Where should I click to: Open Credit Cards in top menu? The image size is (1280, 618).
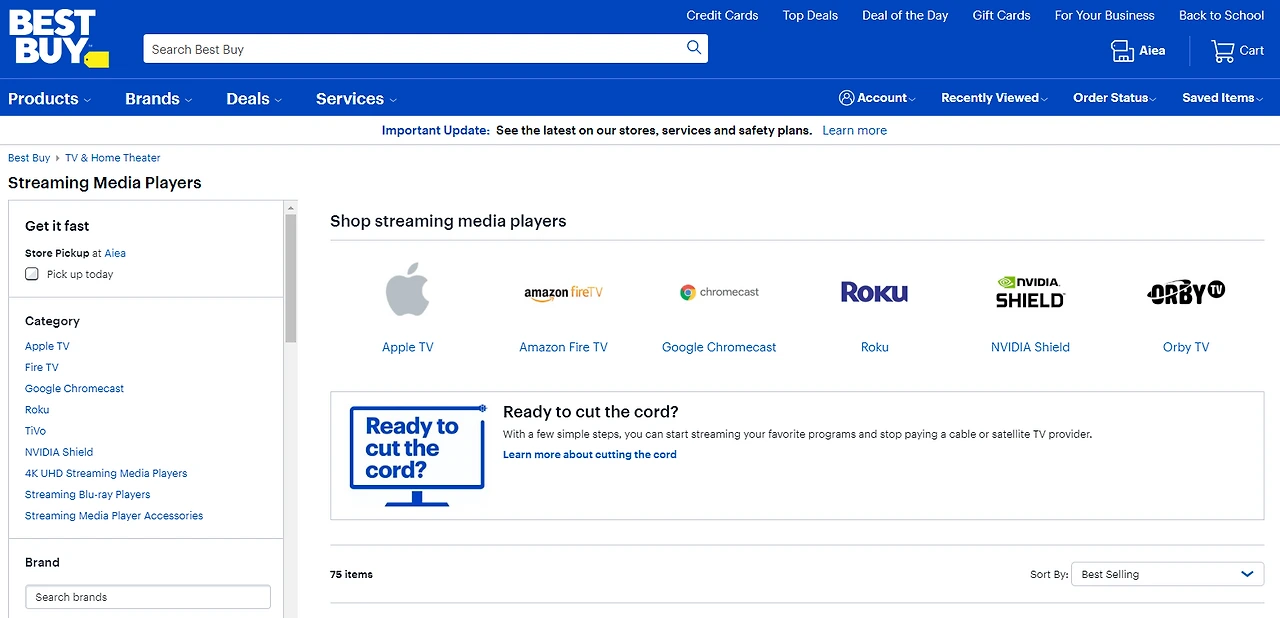722,15
